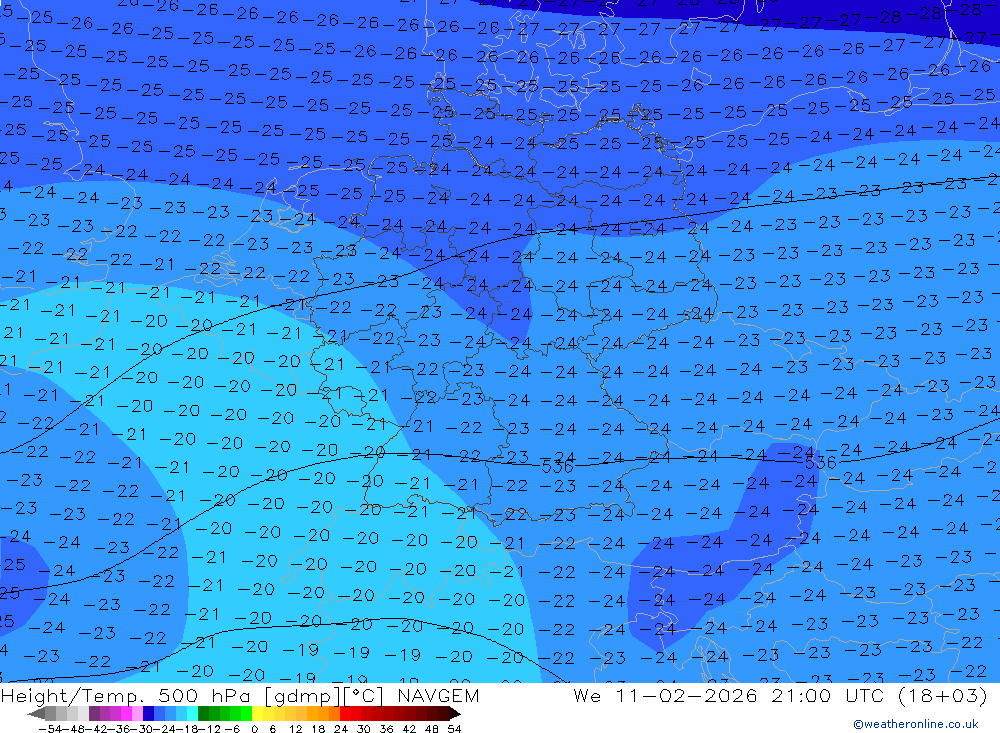Click the right-pointing dark arrow of color legend

tap(455, 714)
